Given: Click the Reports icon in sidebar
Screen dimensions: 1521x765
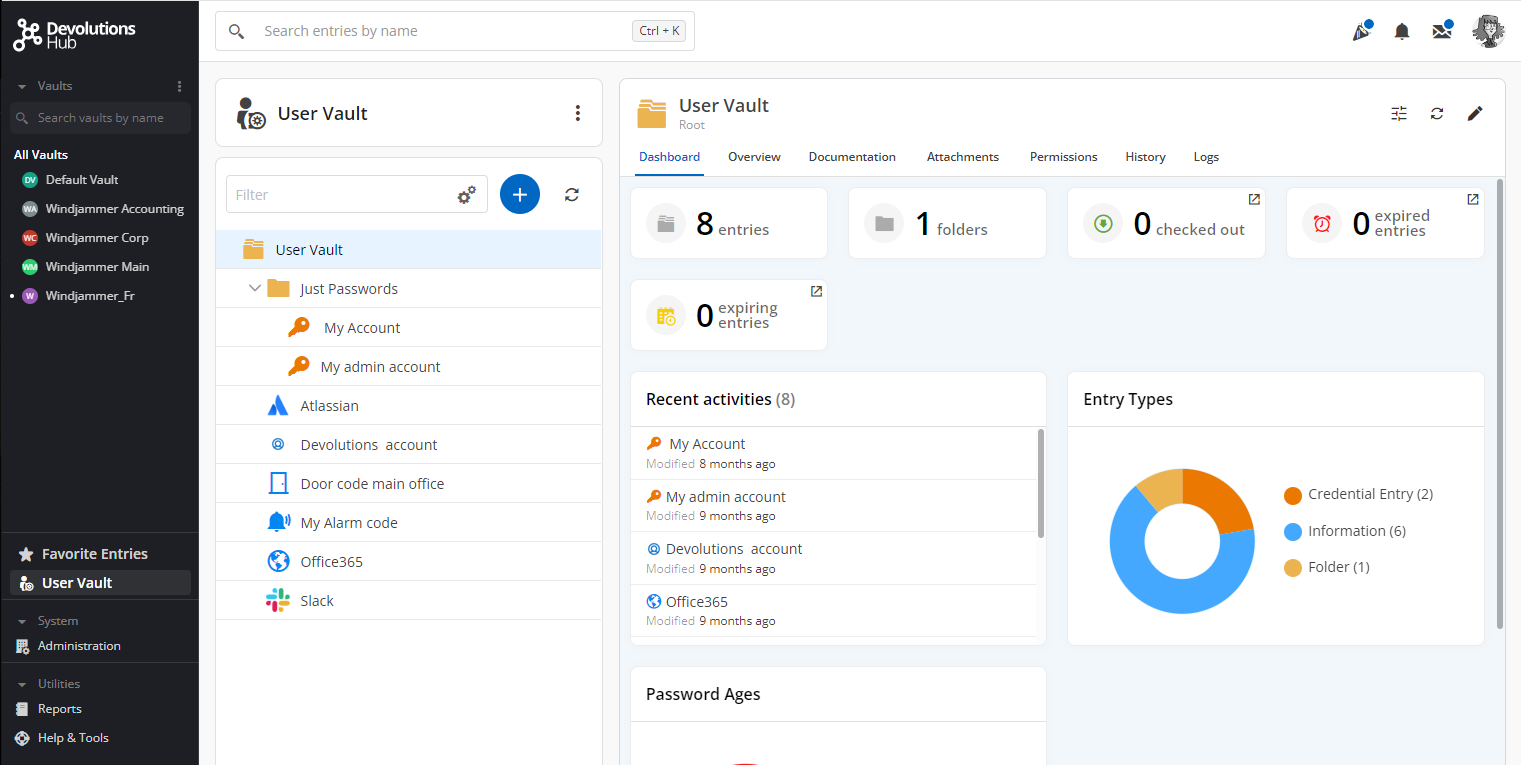Looking at the screenshot, I should (23, 709).
